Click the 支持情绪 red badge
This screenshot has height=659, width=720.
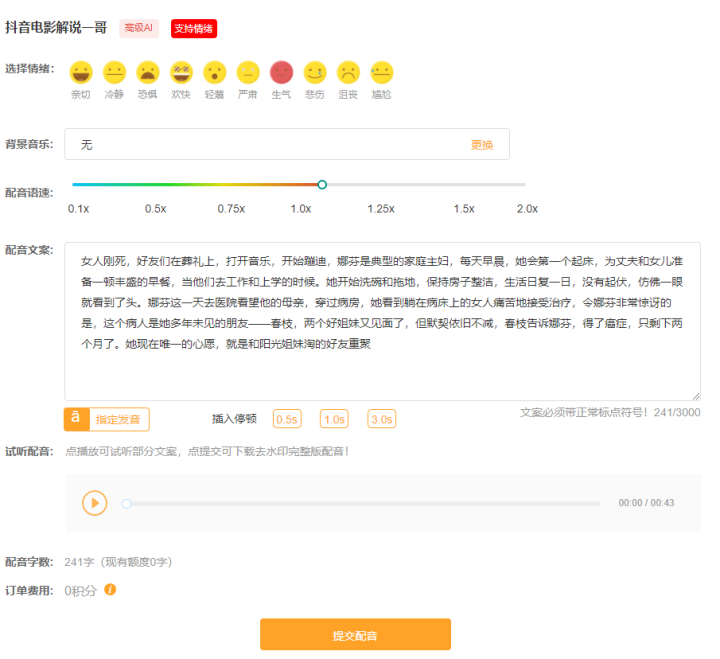194,28
